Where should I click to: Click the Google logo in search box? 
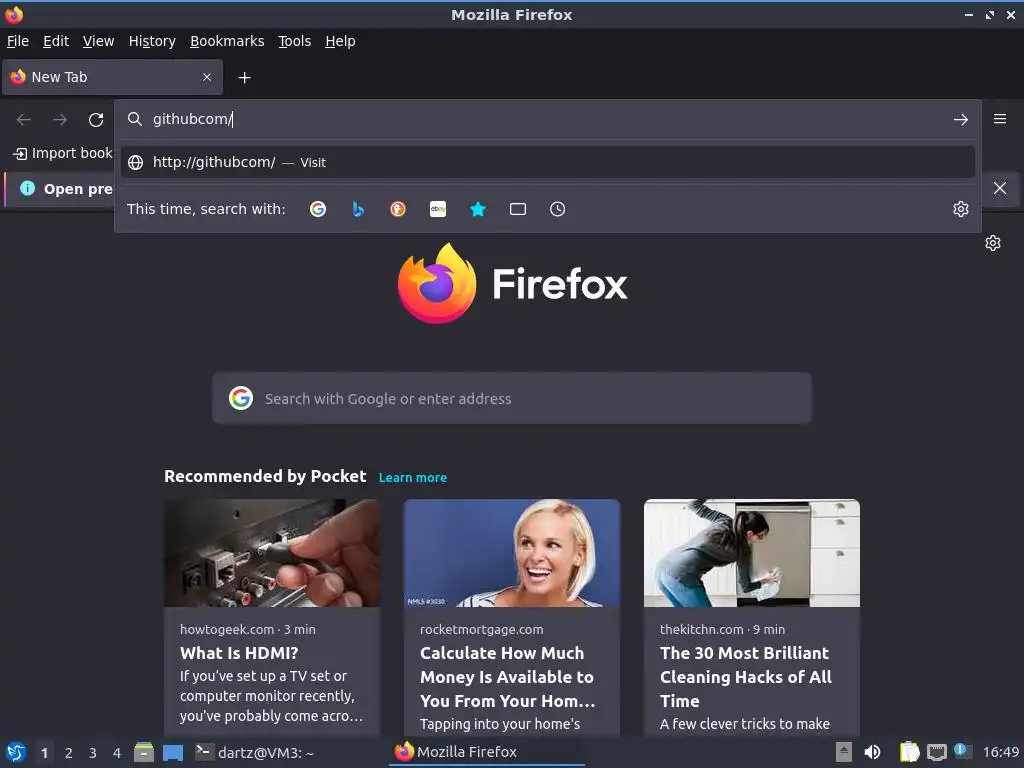click(241, 398)
